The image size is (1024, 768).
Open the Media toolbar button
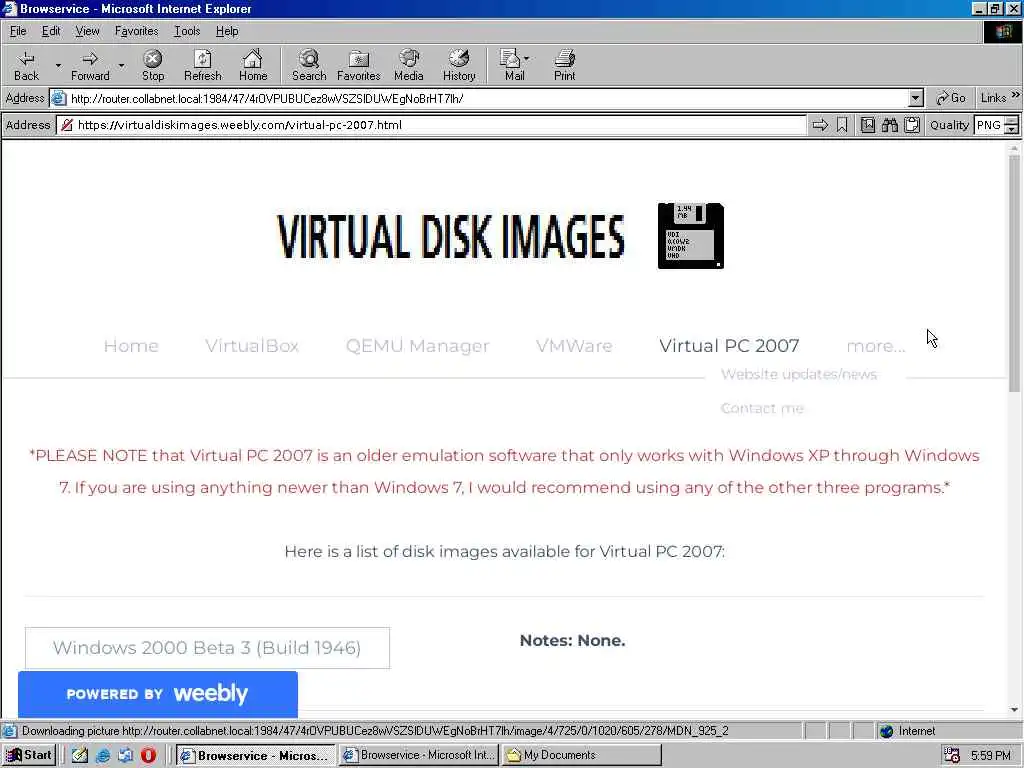409,65
